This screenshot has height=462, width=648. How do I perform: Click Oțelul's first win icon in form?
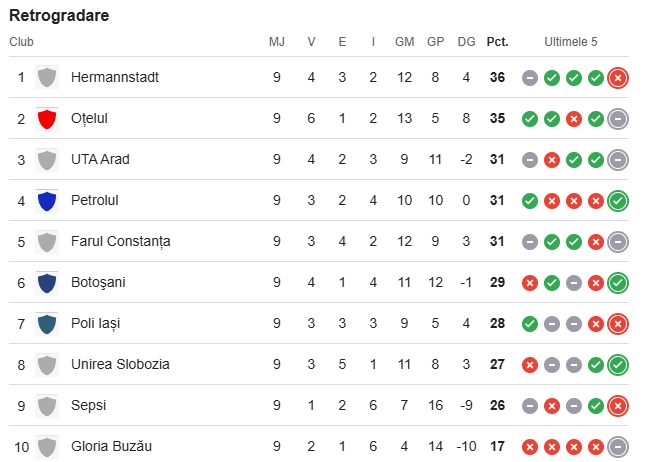click(530, 119)
